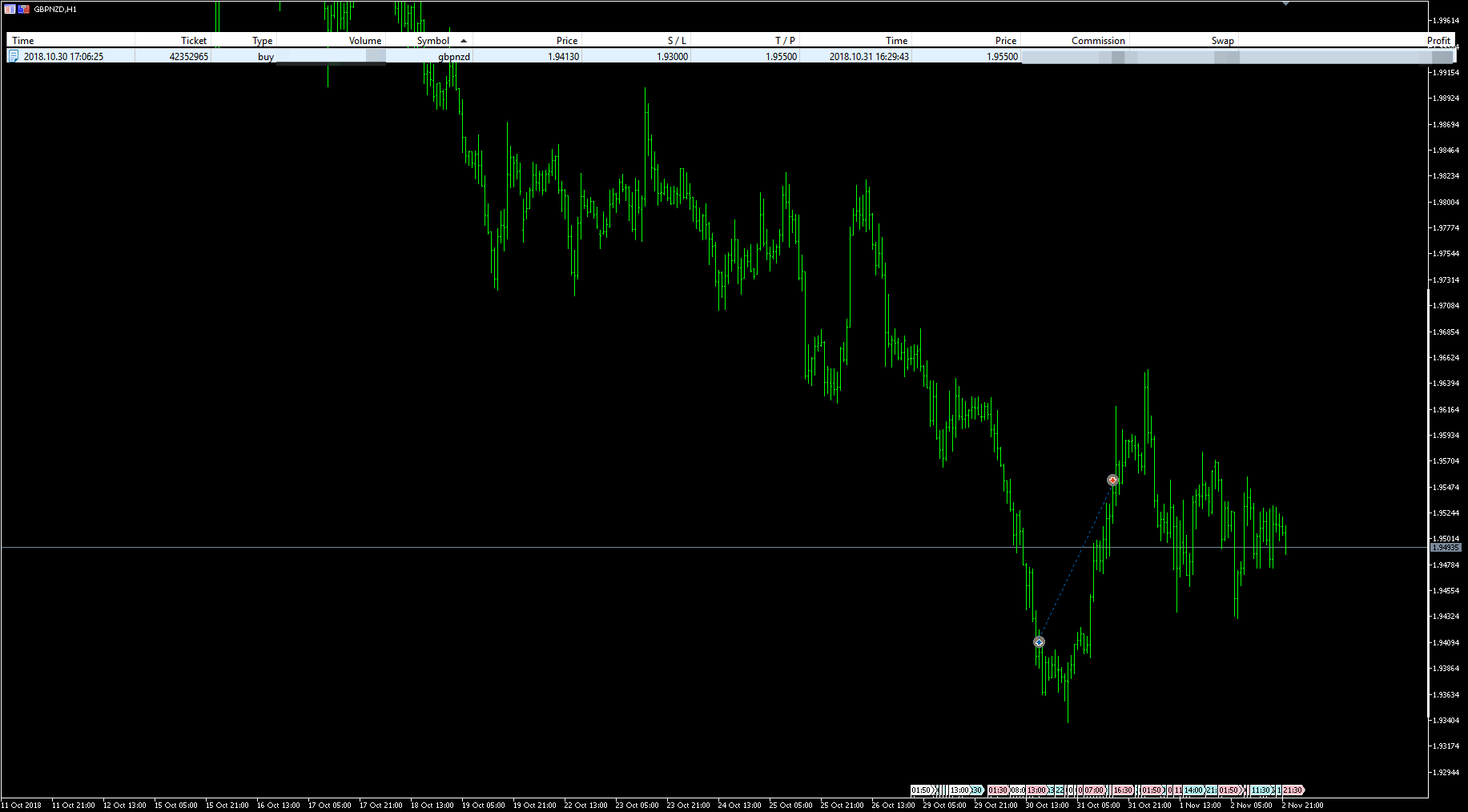The height and width of the screenshot is (812, 1468).
Task: Sort by the Type column header
Action: pyautogui.click(x=263, y=41)
